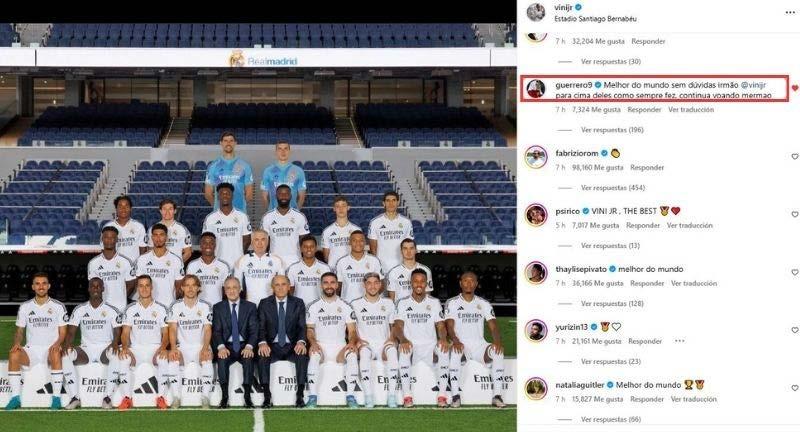The height and width of the screenshot is (432, 800).
Task: Like thaylisepivato's comment with the heart
Action: (795, 272)
